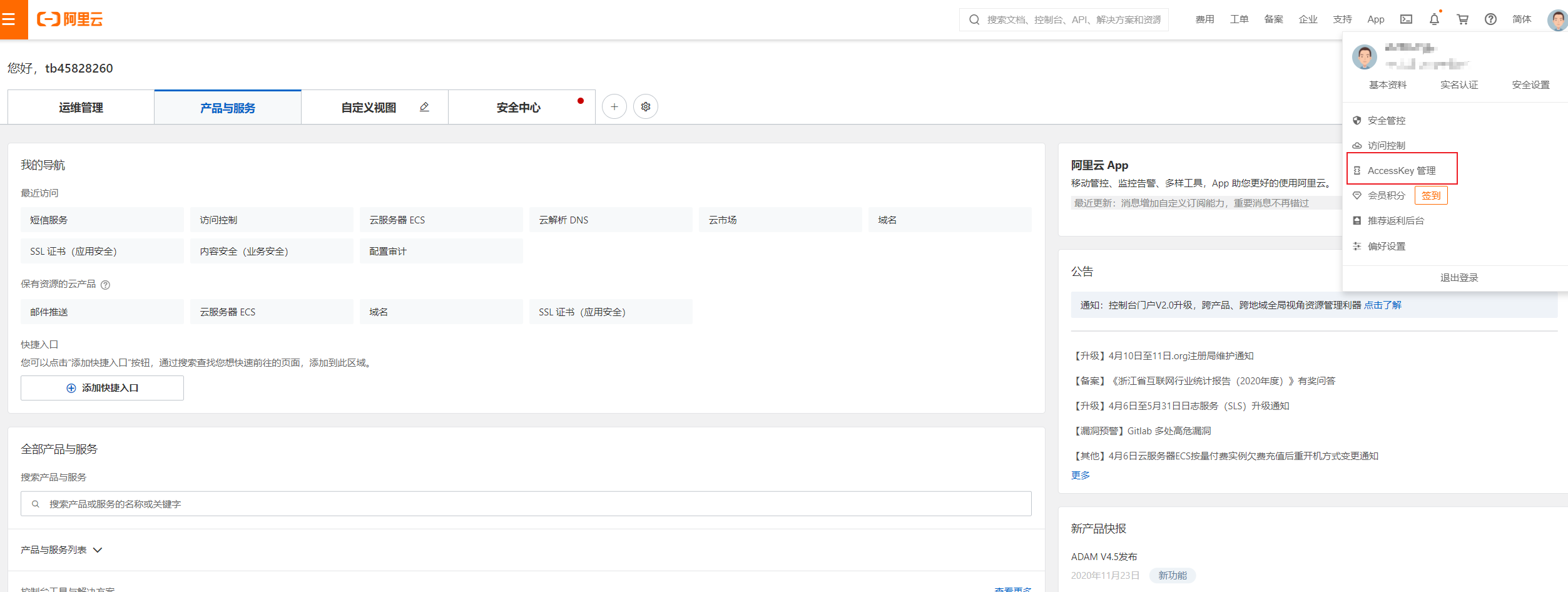
Task: Click 添加快捷入口 button
Action: click(102, 388)
